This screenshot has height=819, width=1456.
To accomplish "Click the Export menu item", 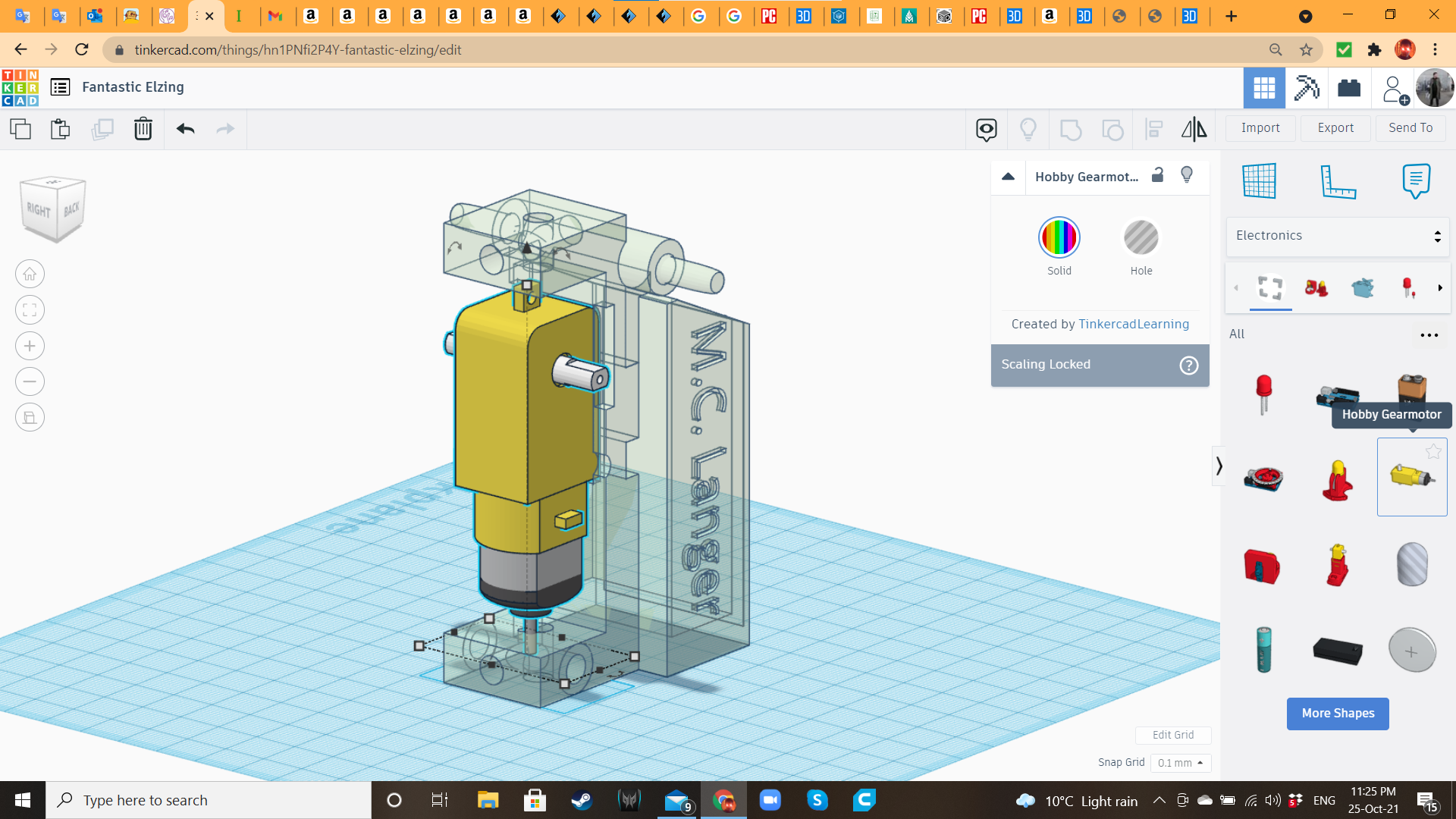I will point(1335,128).
